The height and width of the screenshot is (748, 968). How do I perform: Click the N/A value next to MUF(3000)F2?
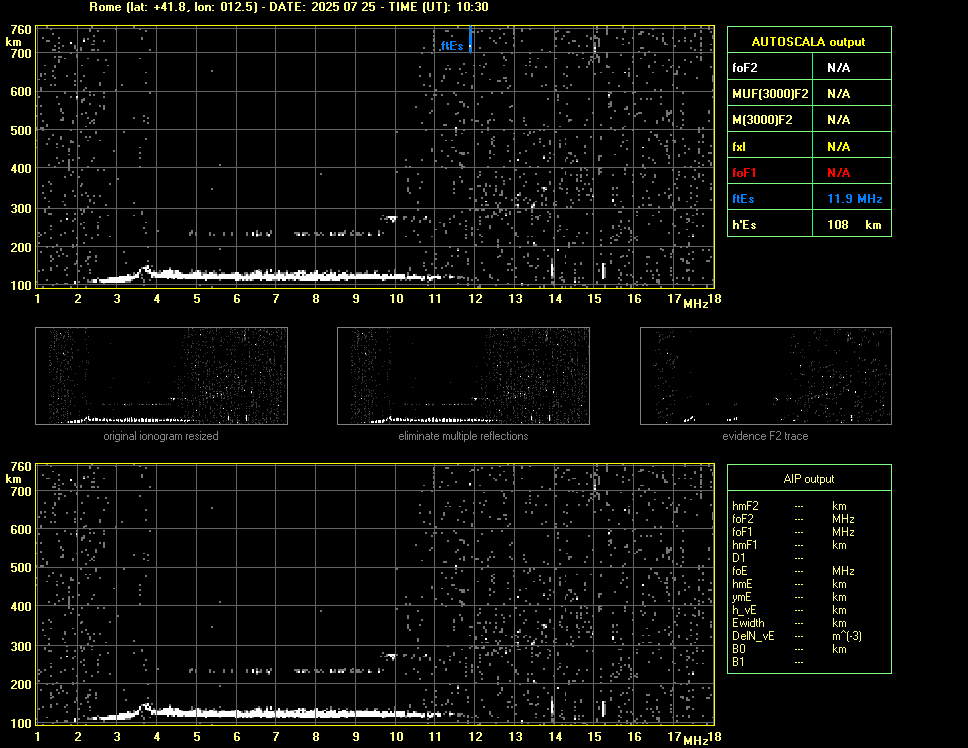838,94
